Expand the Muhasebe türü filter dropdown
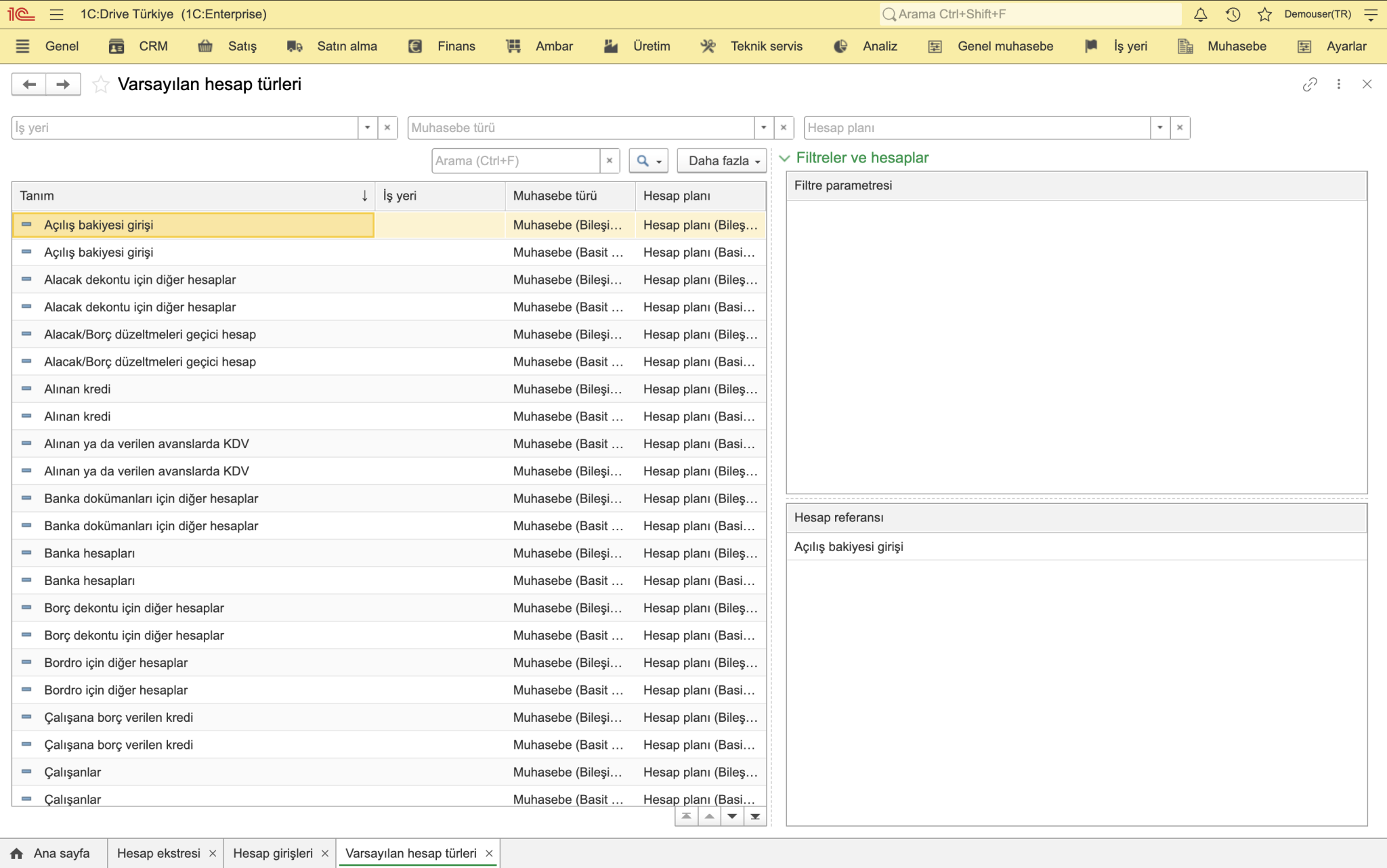 [763, 128]
